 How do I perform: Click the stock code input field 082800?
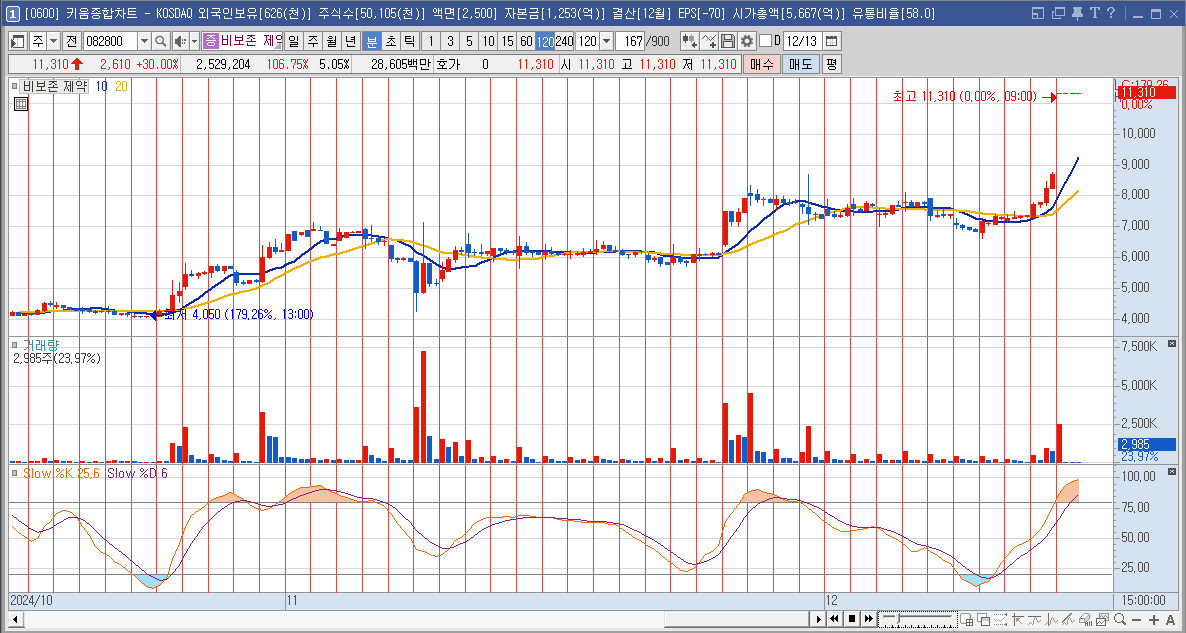(x=110, y=42)
